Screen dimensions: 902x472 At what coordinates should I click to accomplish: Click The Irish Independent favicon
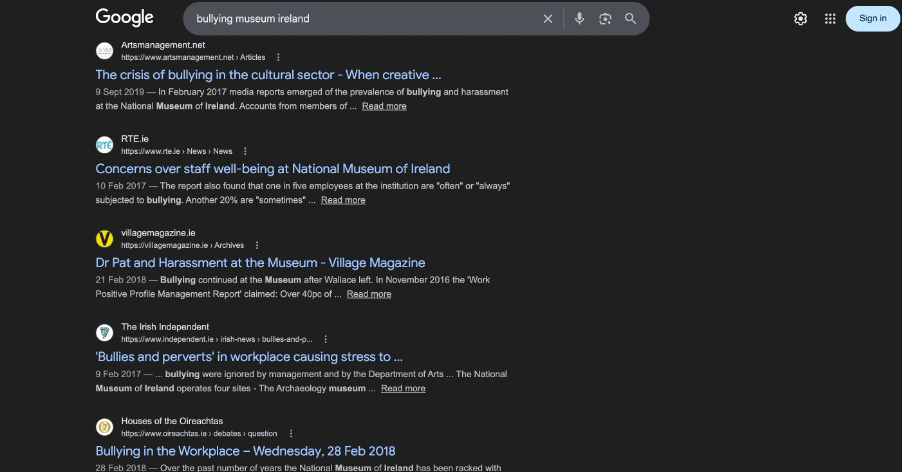click(x=104, y=332)
